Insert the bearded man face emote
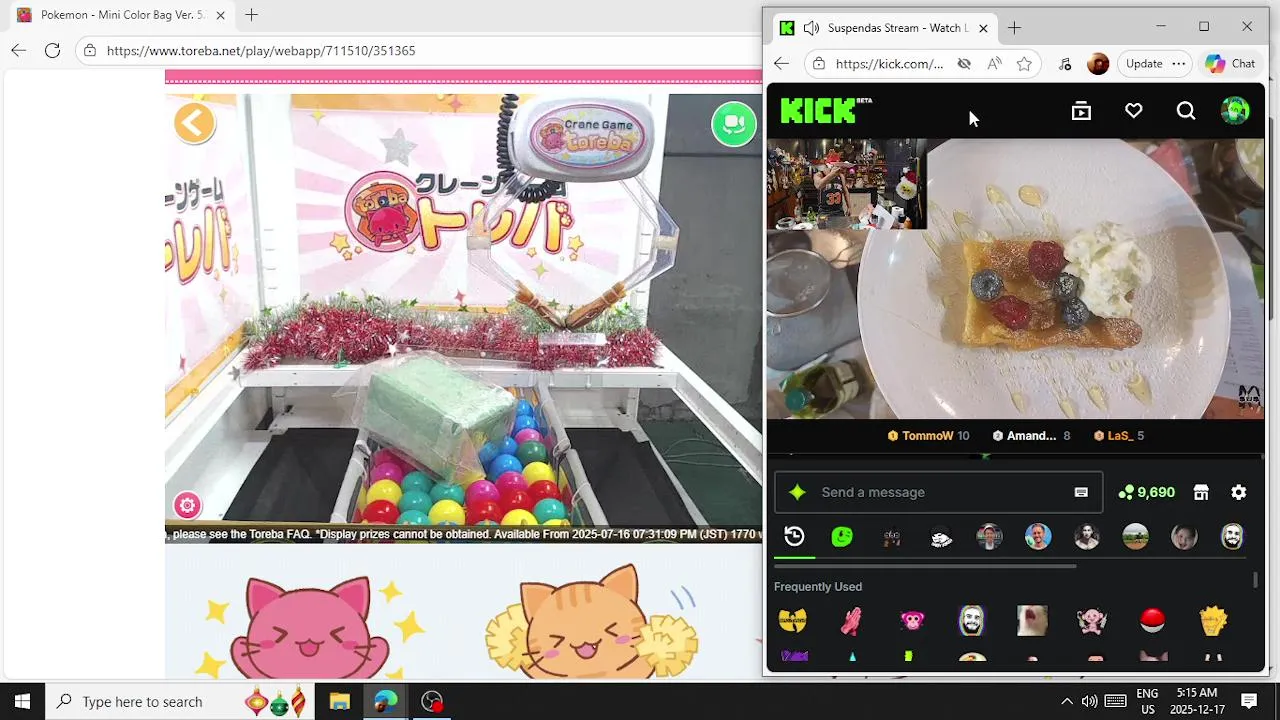Image resolution: width=1280 pixels, height=720 pixels. click(x=972, y=621)
